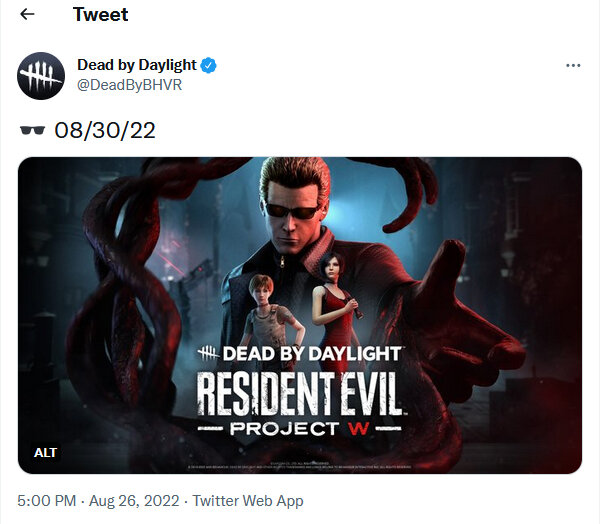Click the blue verified badge
Screen dimensions: 600x524
pos(209,65)
